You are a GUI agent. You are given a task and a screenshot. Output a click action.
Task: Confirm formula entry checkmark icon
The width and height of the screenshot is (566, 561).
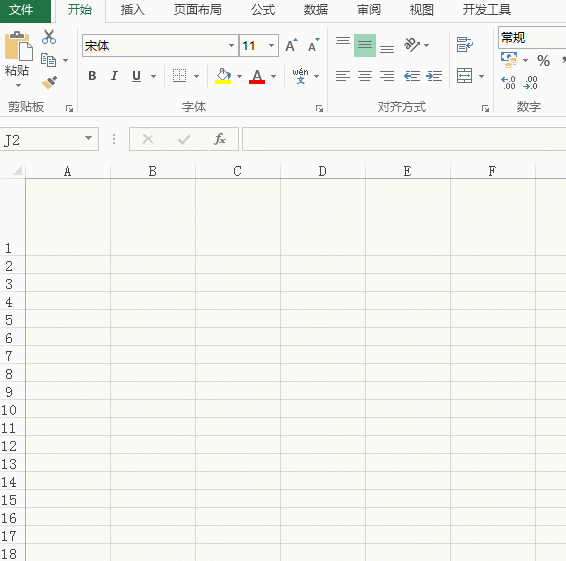coord(184,139)
